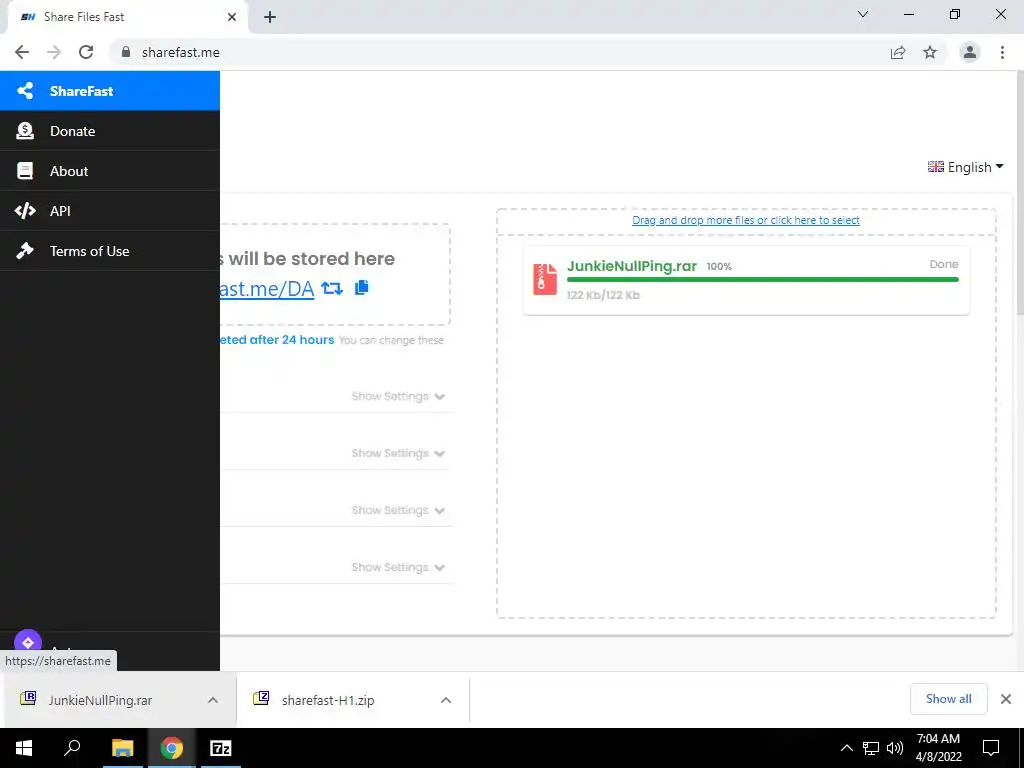Copy the share link with clipboard icon

point(362,287)
